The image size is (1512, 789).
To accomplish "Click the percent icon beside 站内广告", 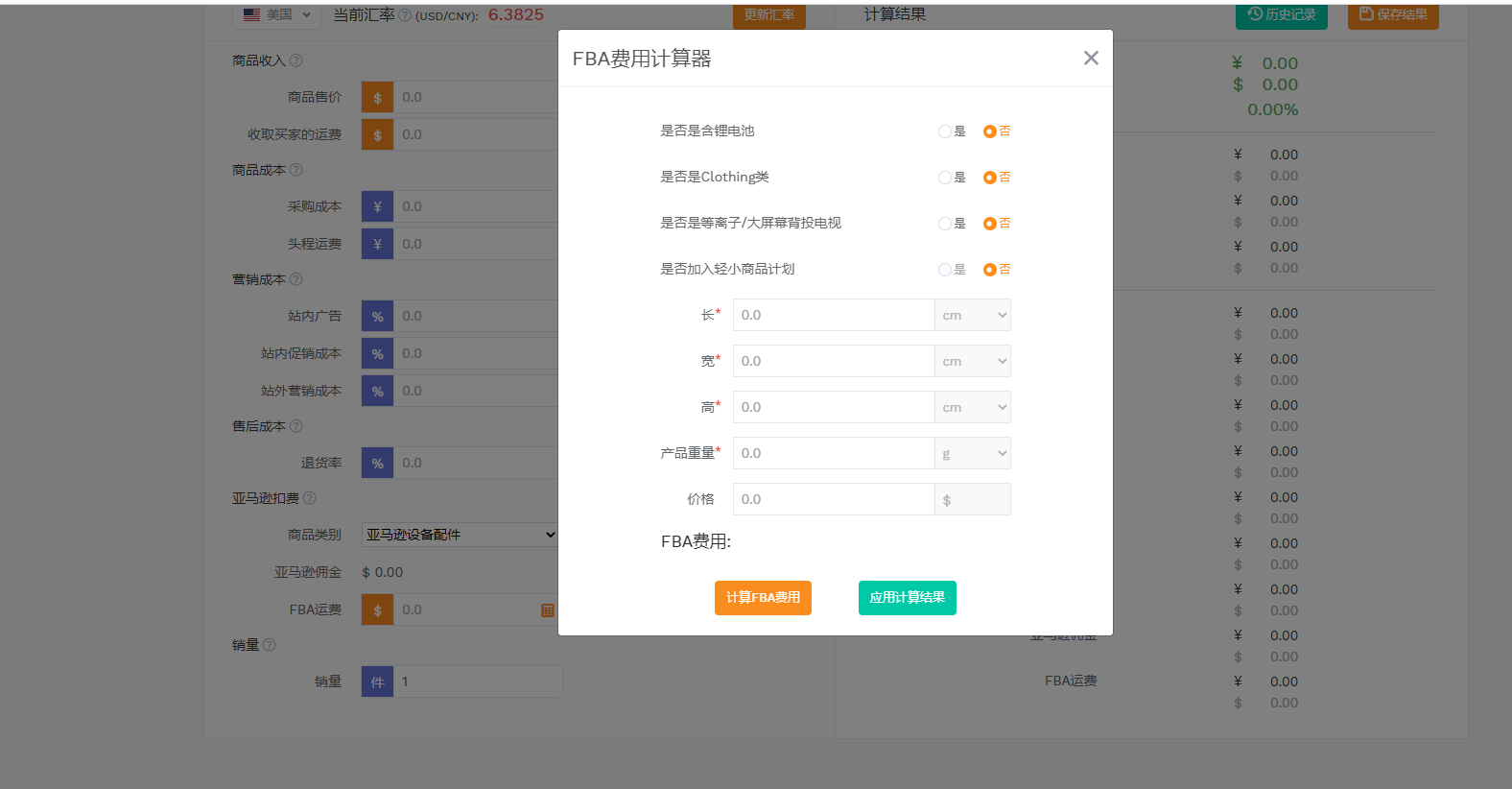I will tap(377, 316).
